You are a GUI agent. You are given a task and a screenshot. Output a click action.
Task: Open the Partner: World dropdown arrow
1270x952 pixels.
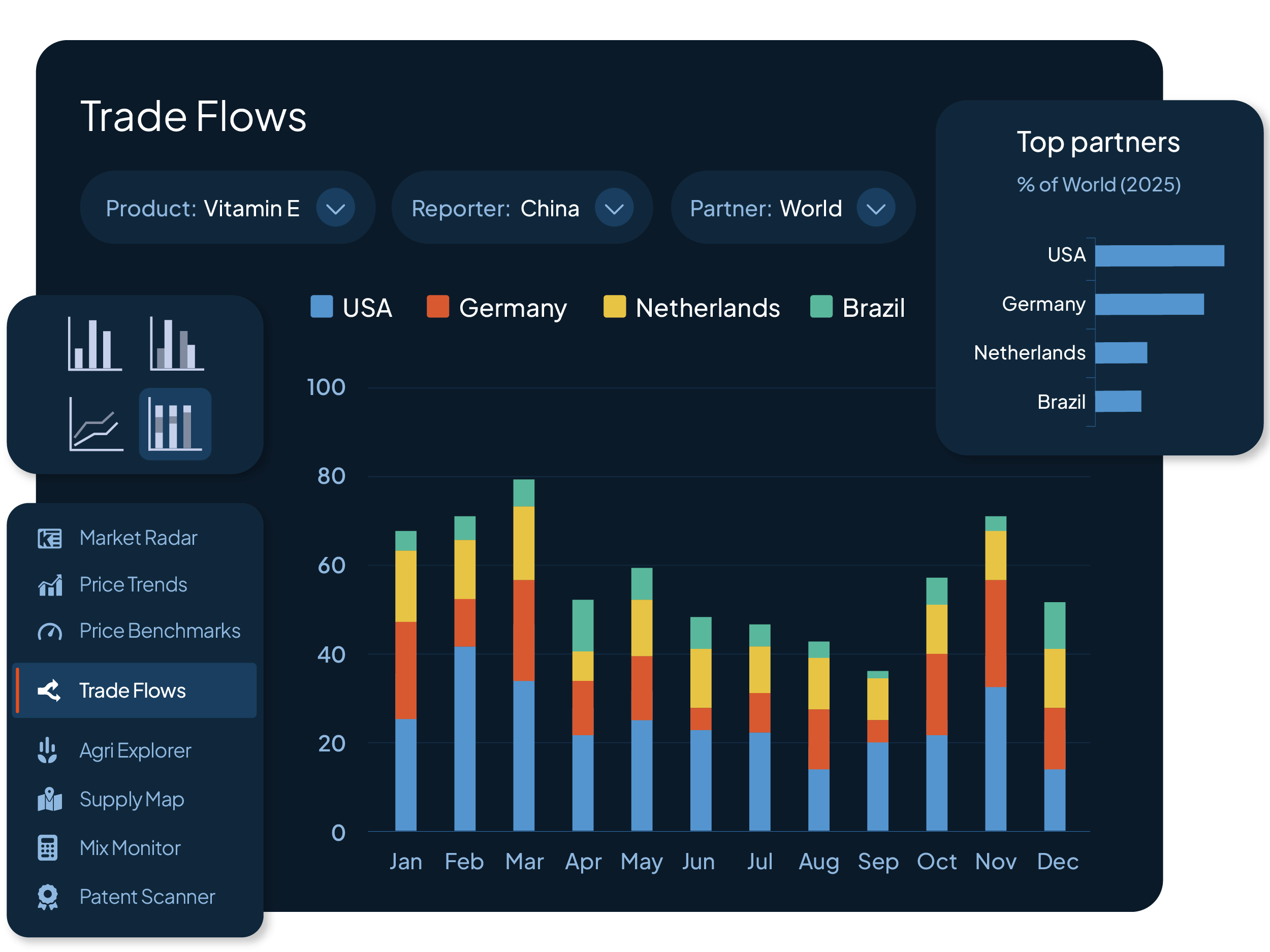(876, 208)
